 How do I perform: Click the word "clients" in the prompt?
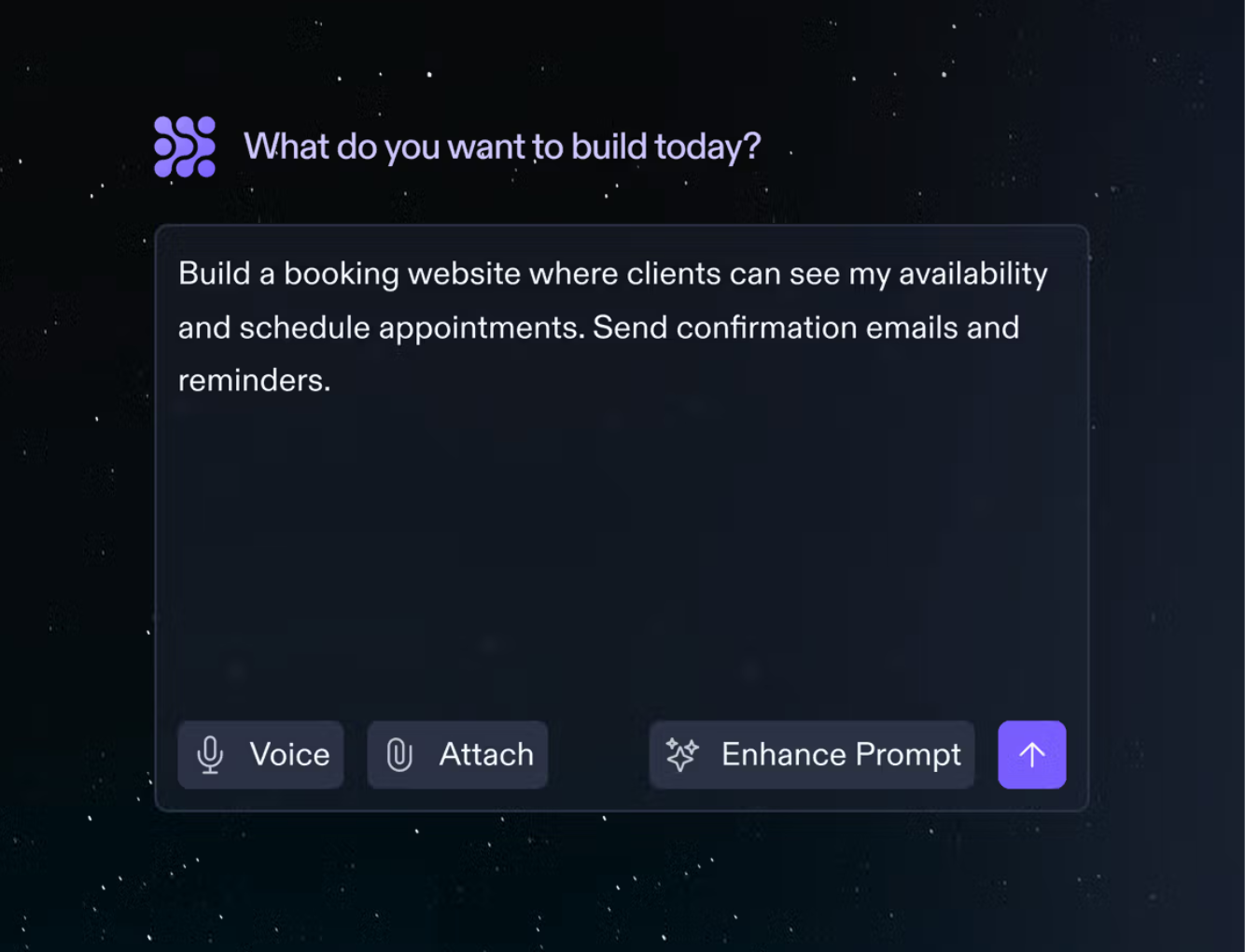point(673,273)
